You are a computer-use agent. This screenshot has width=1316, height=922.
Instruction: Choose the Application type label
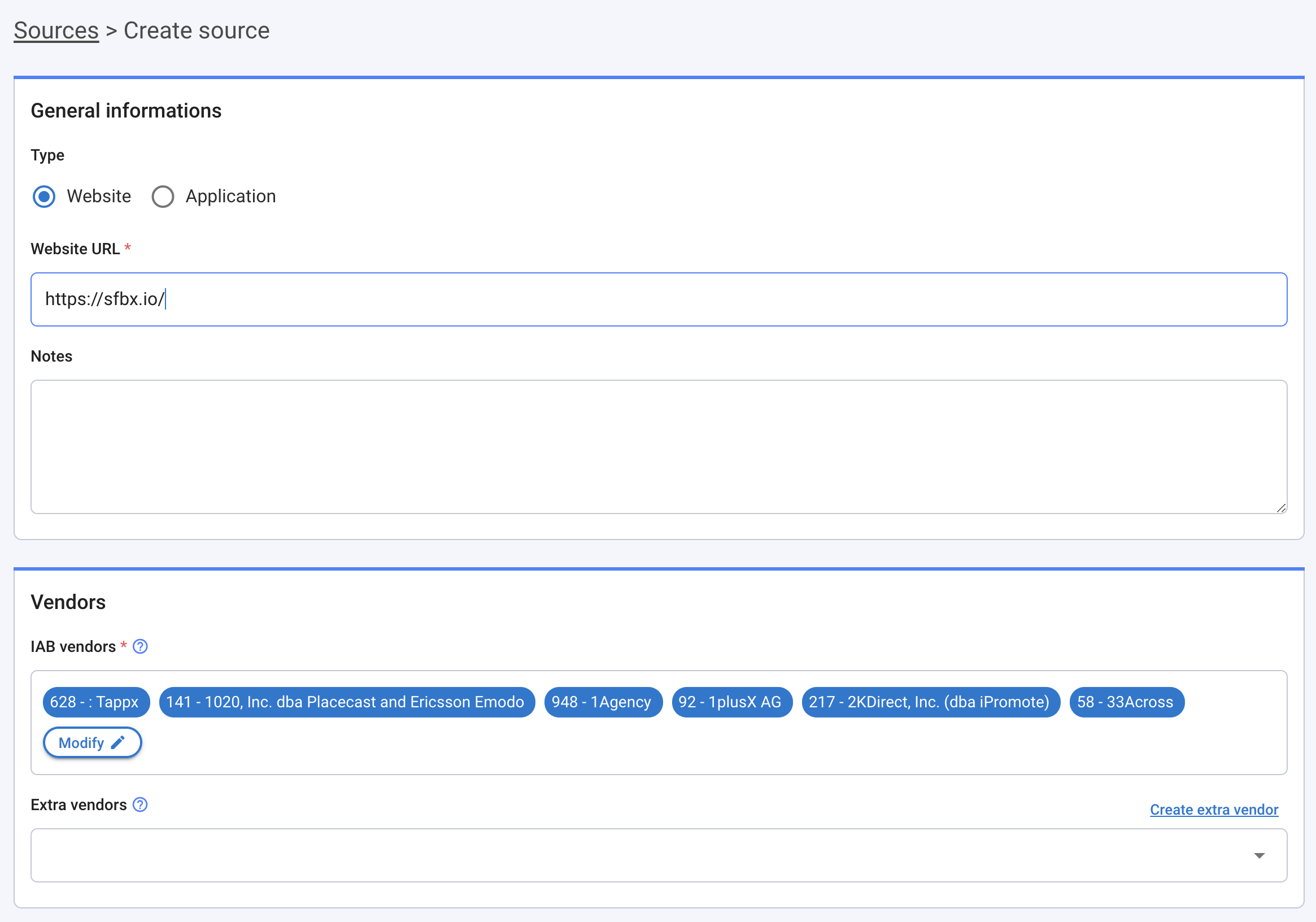click(230, 197)
